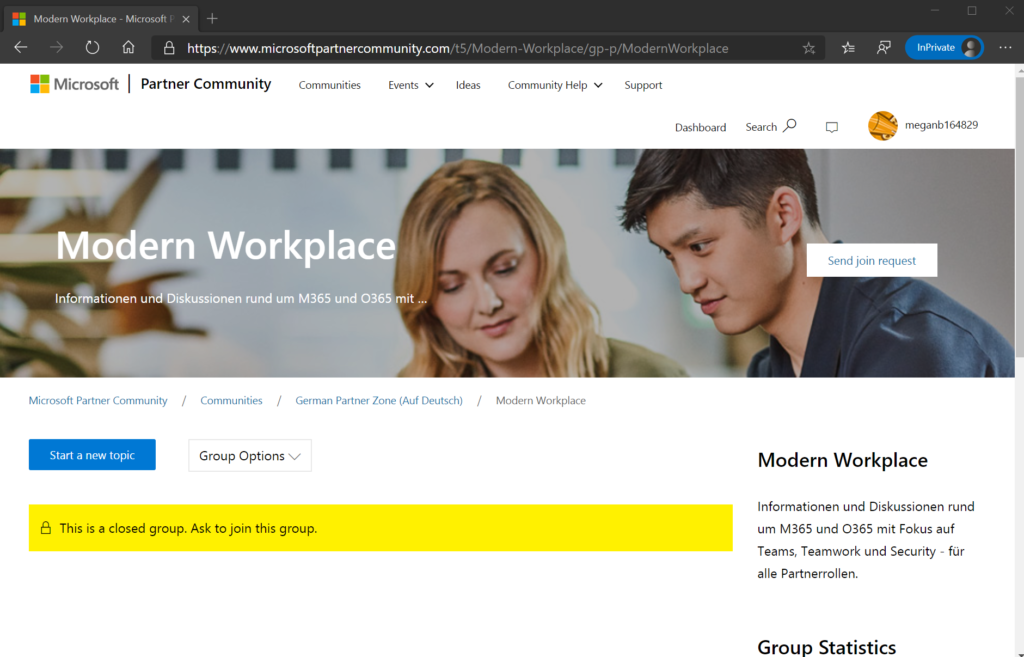The width and height of the screenshot is (1024, 657).
Task: Click the Modern Workplace banner heading
Action: (226, 246)
